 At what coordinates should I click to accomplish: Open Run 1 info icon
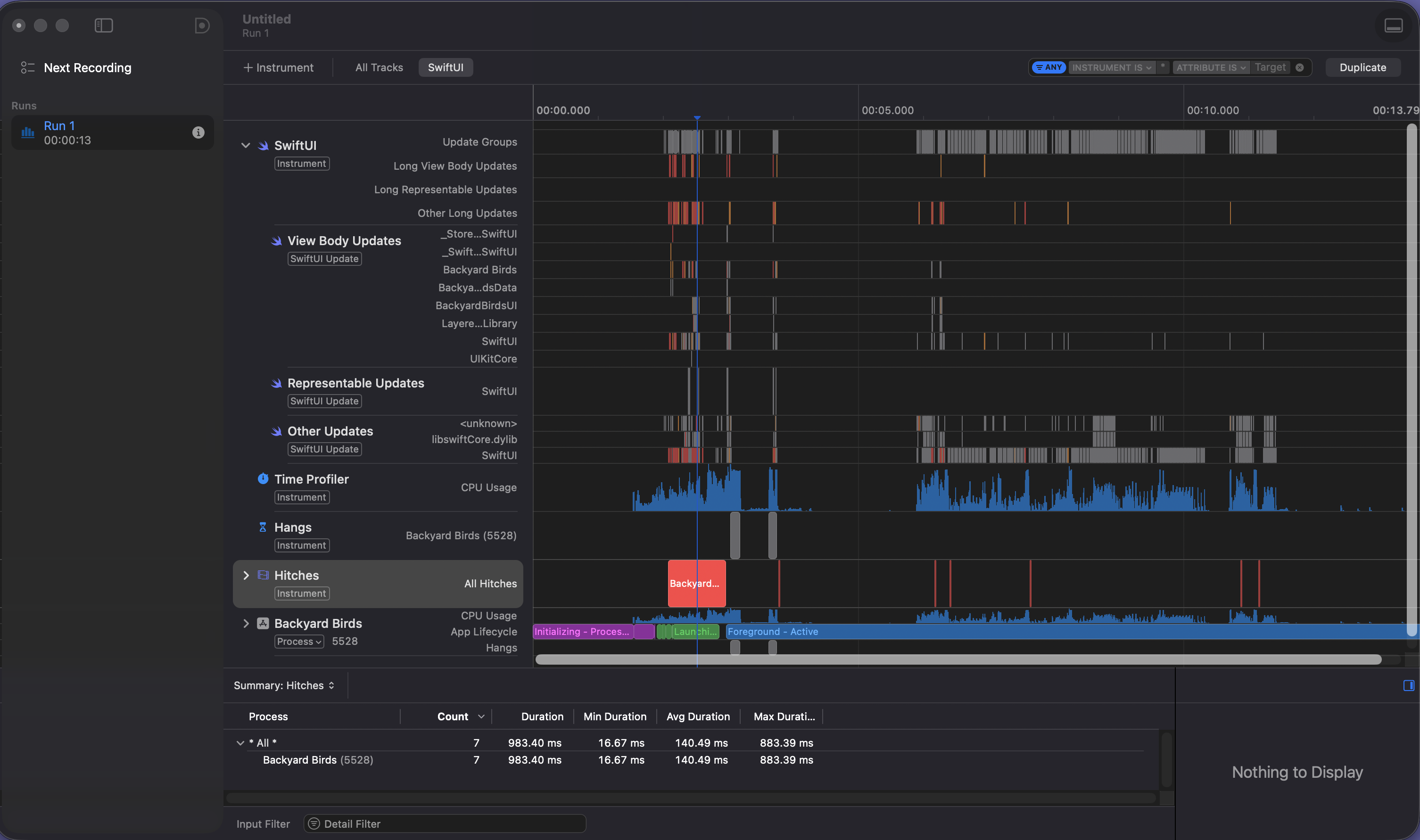click(198, 132)
